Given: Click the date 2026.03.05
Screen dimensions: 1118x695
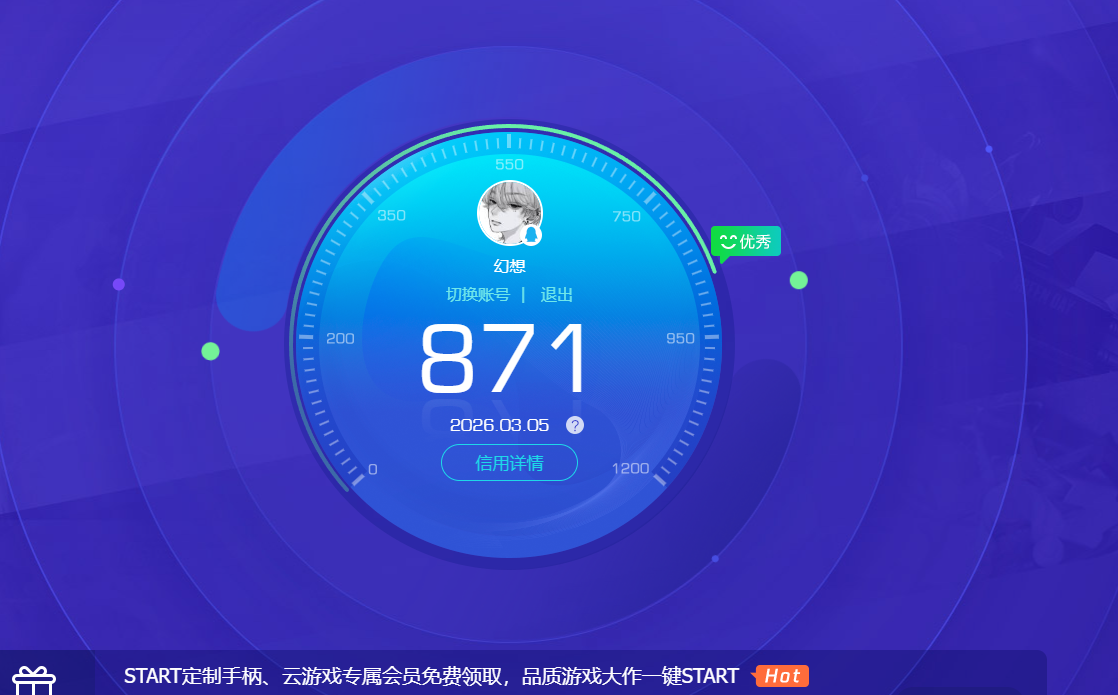Looking at the screenshot, I should pyautogui.click(x=499, y=425).
